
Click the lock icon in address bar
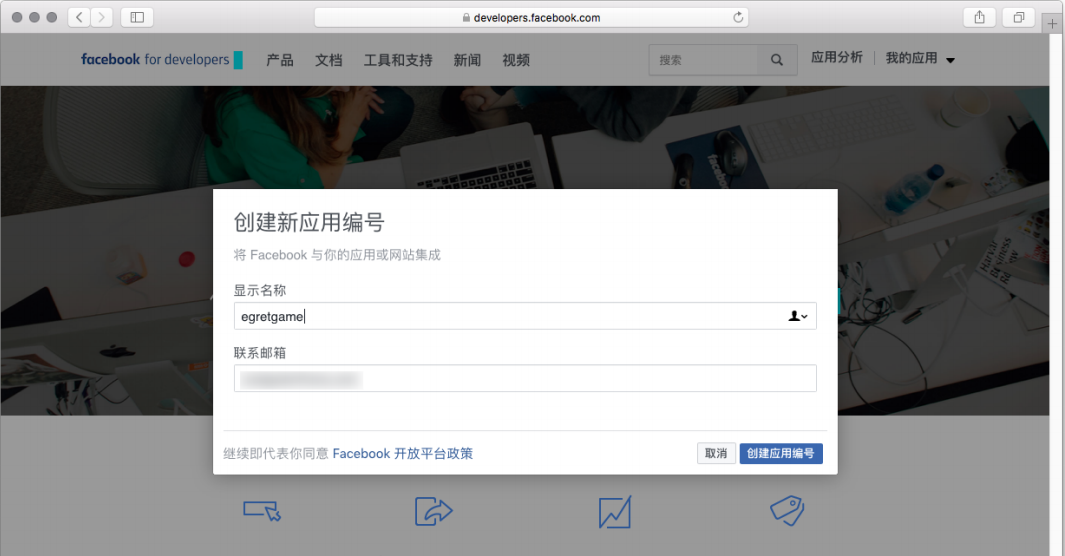466,18
